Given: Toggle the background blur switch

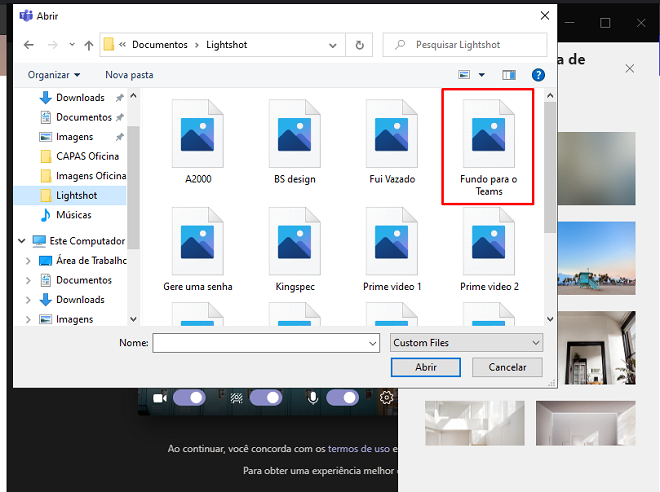Looking at the screenshot, I should 265,398.
